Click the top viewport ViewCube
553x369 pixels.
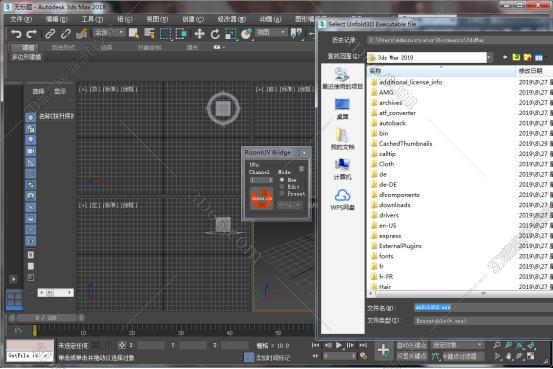[223, 109]
